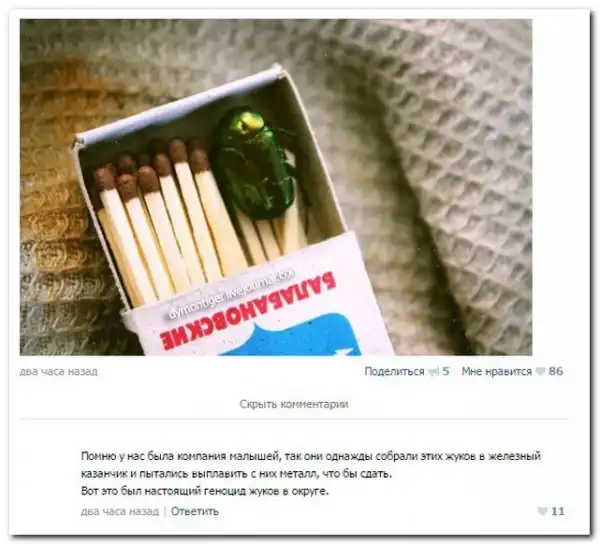Open the post timestamp under the photo
The height and width of the screenshot is (545, 600).
coord(59,371)
